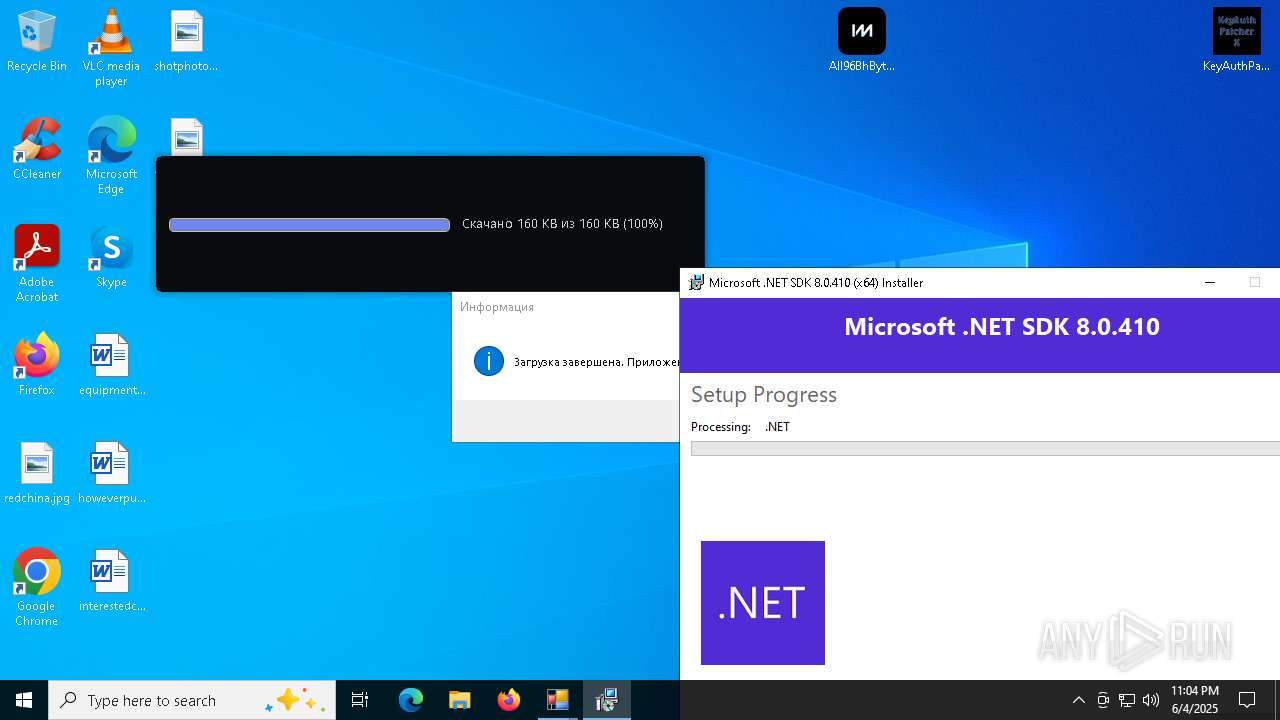The width and height of the screenshot is (1280, 720).
Task: Switch to the .NET installer taskbar icon
Action: (x=606, y=700)
